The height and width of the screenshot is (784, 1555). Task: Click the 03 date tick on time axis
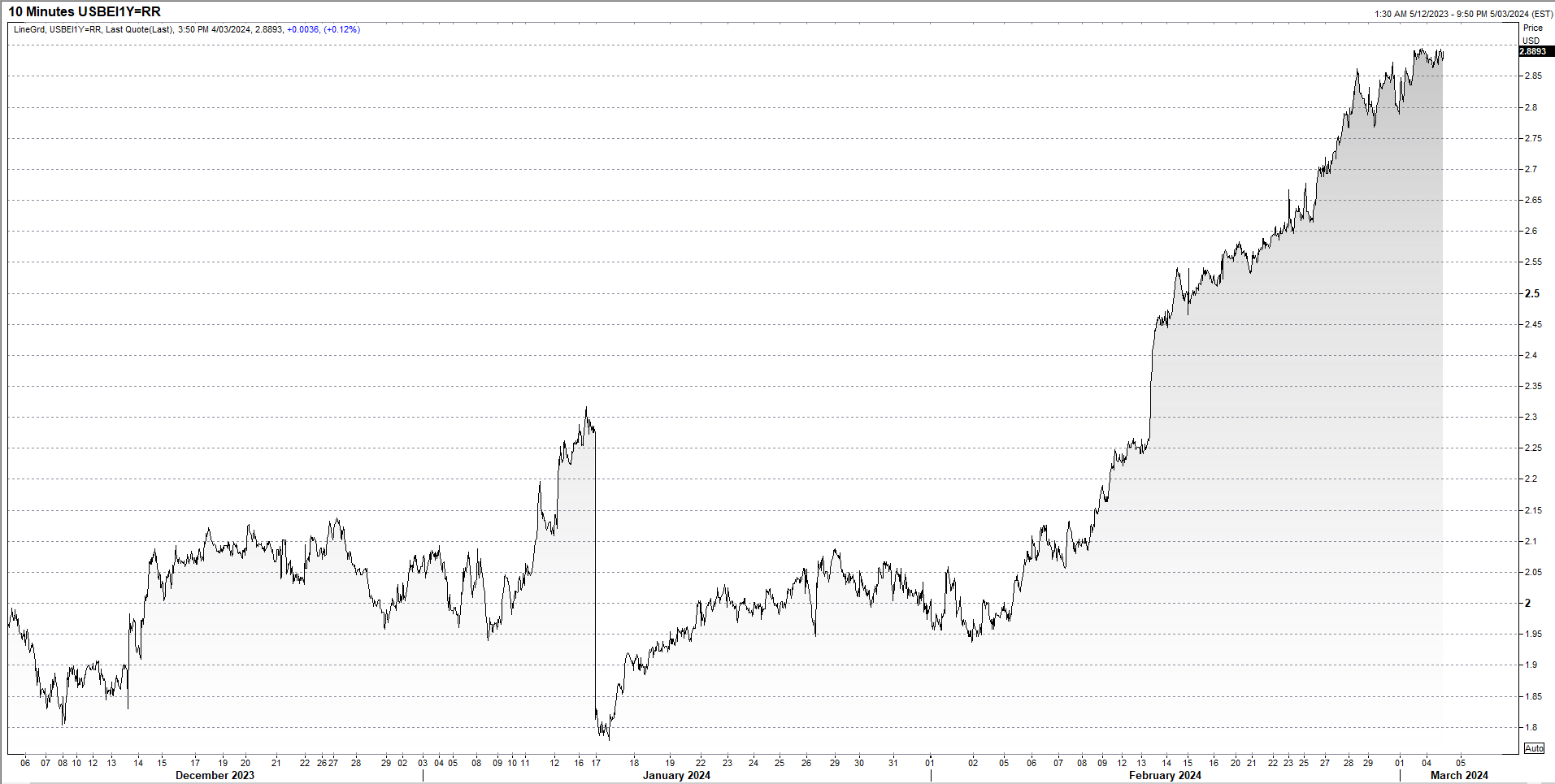pos(423,763)
